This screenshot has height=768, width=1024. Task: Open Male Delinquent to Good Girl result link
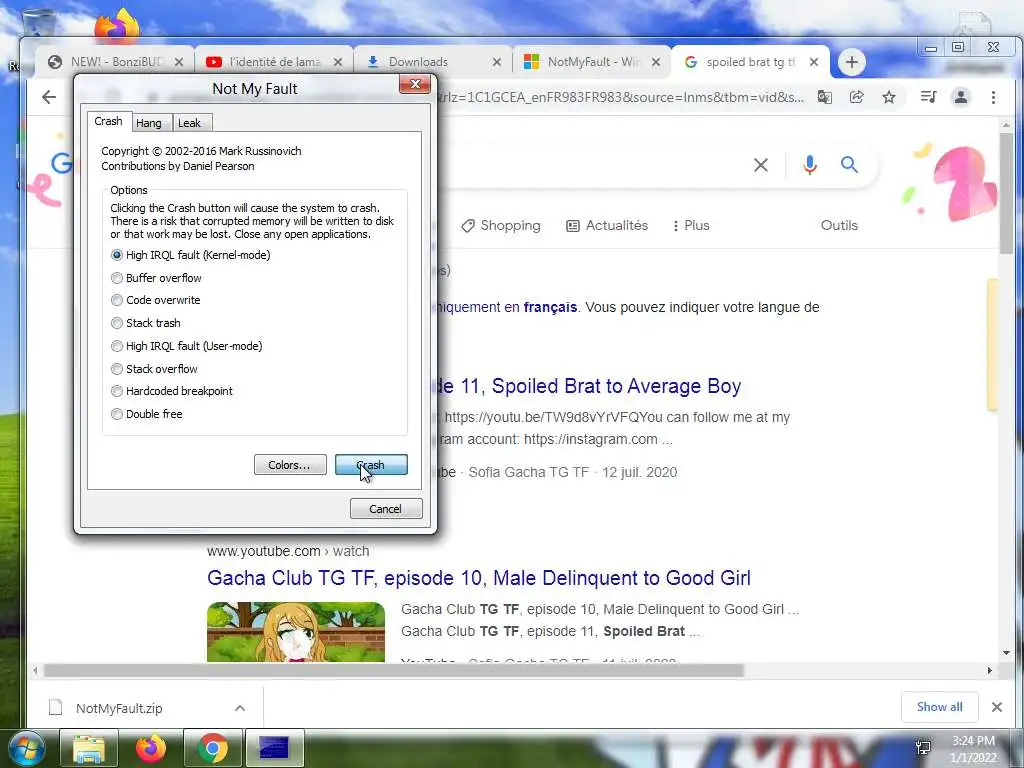tap(479, 578)
